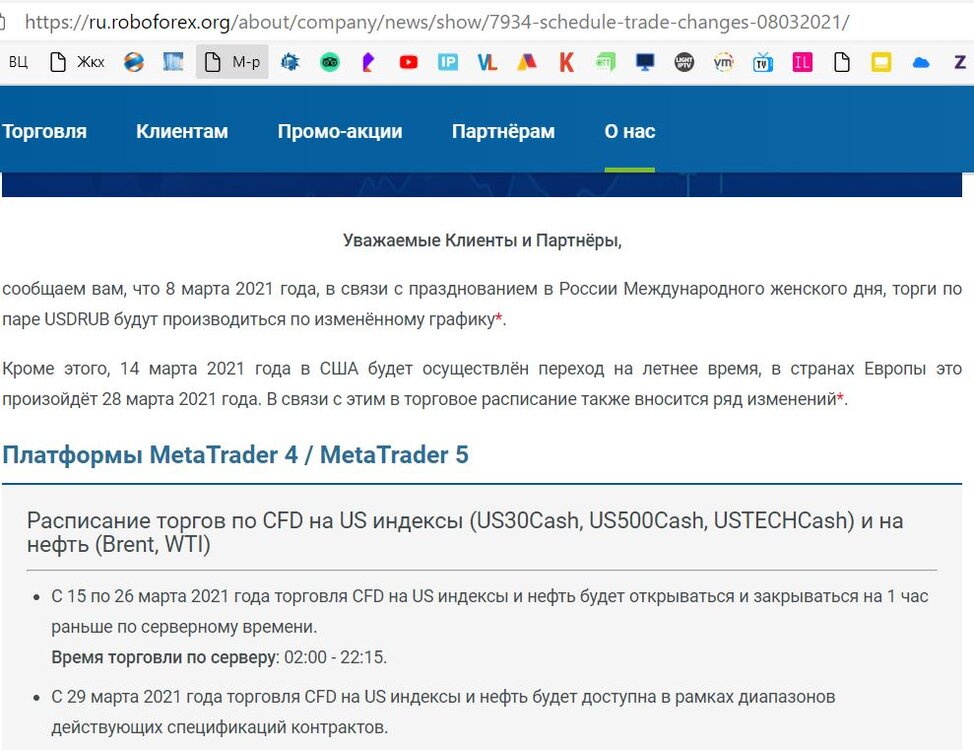This screenshot has height=750, width=974.
Task: Click the heading Платформы MetaTrader 4 / MetaTrader 5
Action: (x=235, y=455)
